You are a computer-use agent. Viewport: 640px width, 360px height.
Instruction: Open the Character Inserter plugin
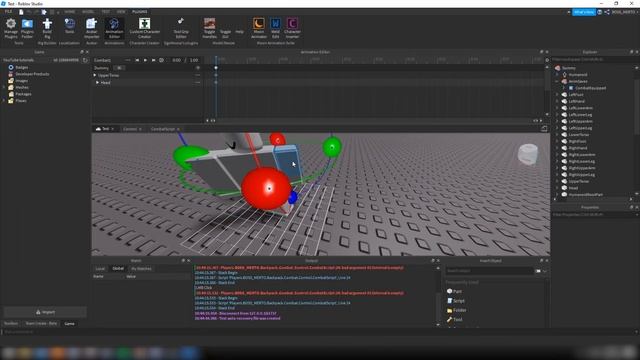click(292, 28)
